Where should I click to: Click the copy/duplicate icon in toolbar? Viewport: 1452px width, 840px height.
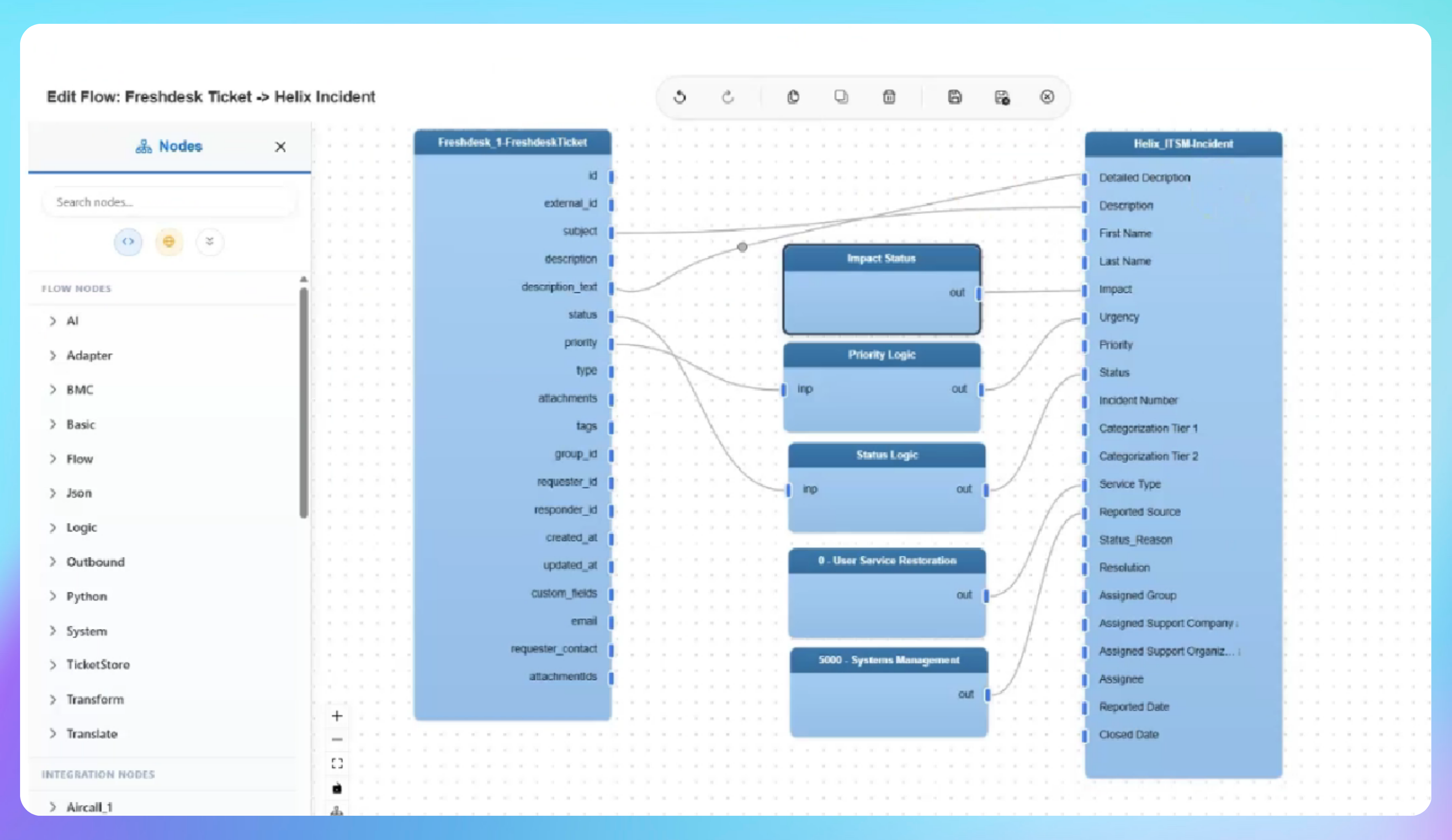pyautogui.click(x=841, y=97)
